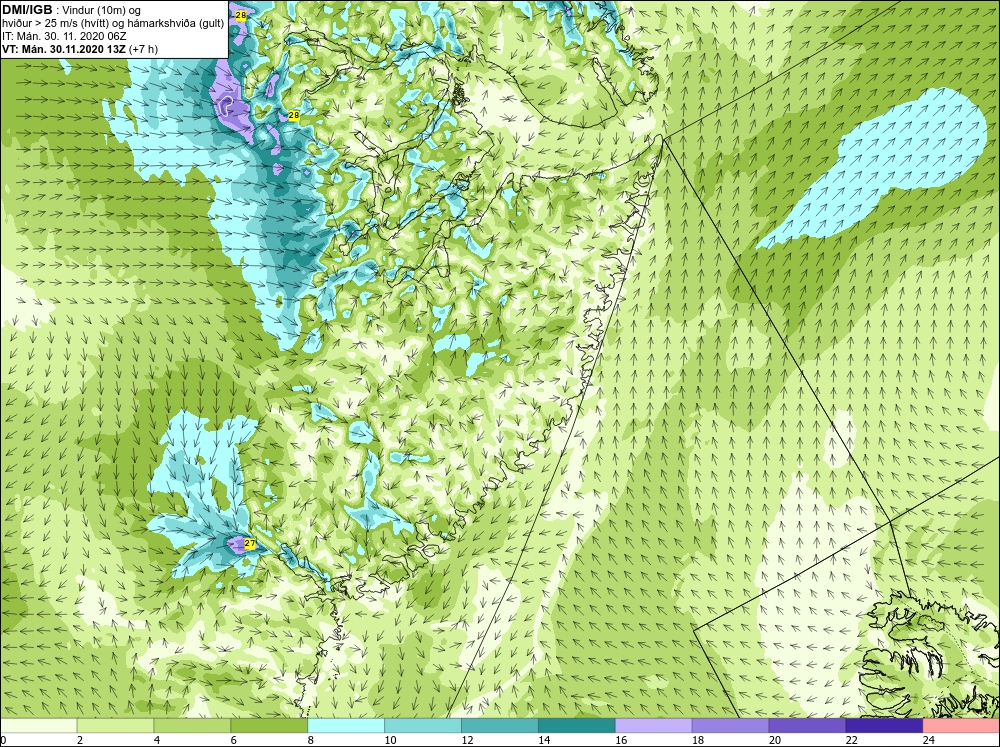The image size is (1000, 747).
Task: Click the pale yellow 0-2 m/s legend swatch
Action: pos(38,726)
